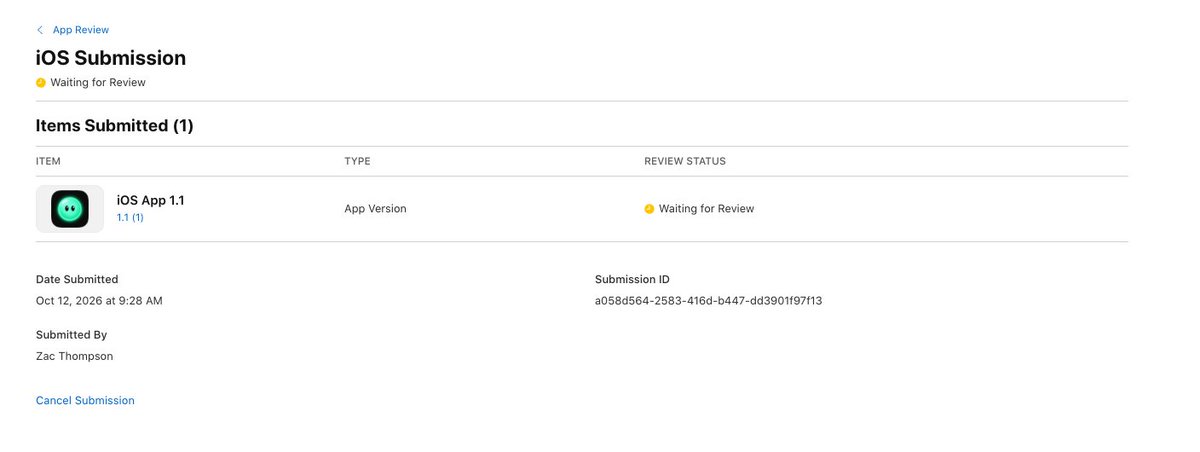Go back via App Review link
This screenshot has height=452, width=1200.
pyautogui.click(x=81, y=30)
